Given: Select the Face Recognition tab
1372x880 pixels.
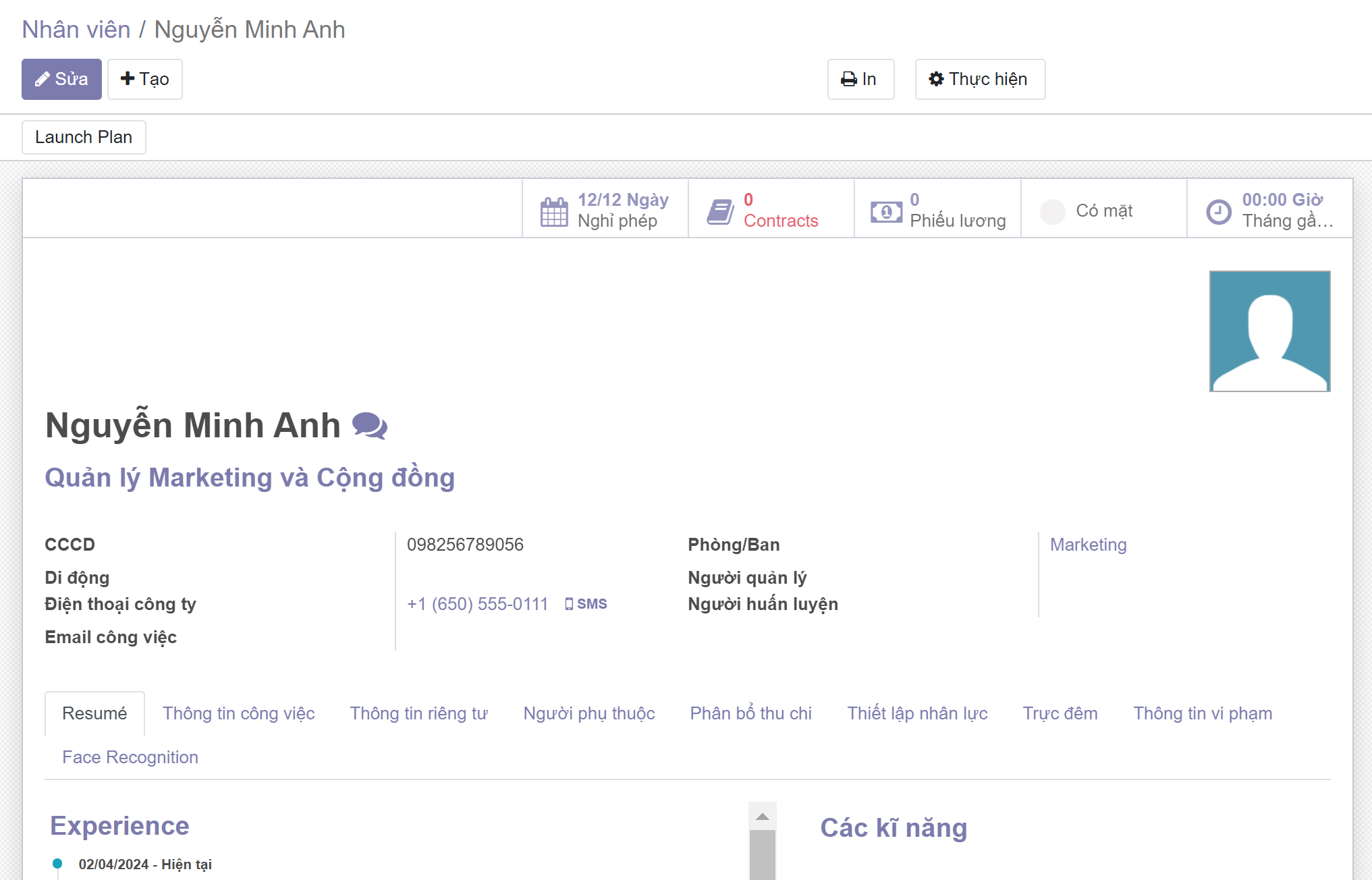Looking at the screenshot, I should pyautogui.click(x=130, y=757).
